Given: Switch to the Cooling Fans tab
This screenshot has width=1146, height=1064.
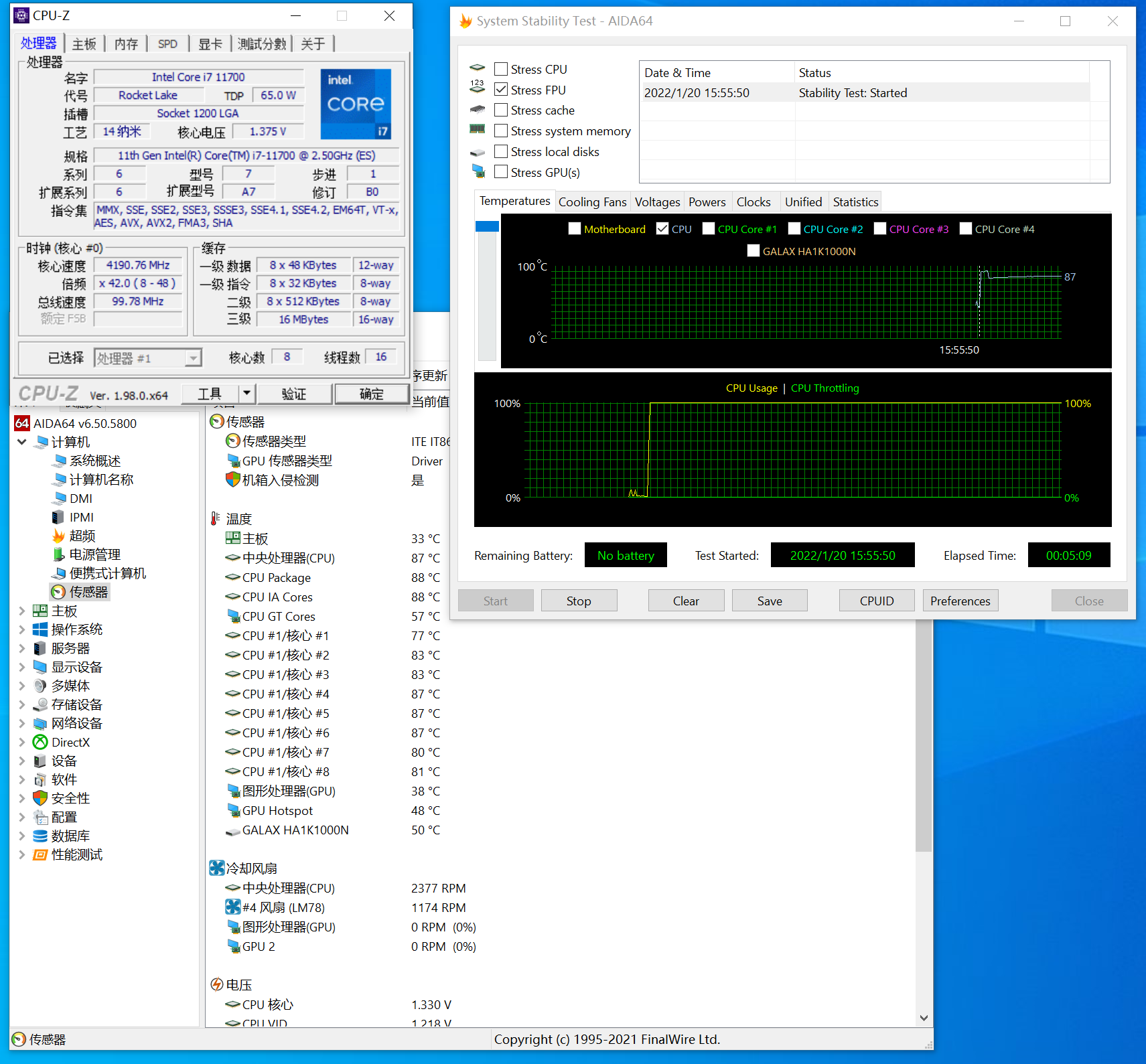Looking at the screenshot, I should pyautogui.click(x=592, y=202).
